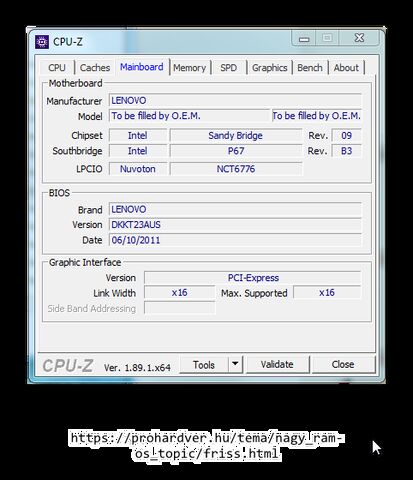Click the Manufacturer field showing LENOVO
Viewport: 413px width, 480px height.
235,100
